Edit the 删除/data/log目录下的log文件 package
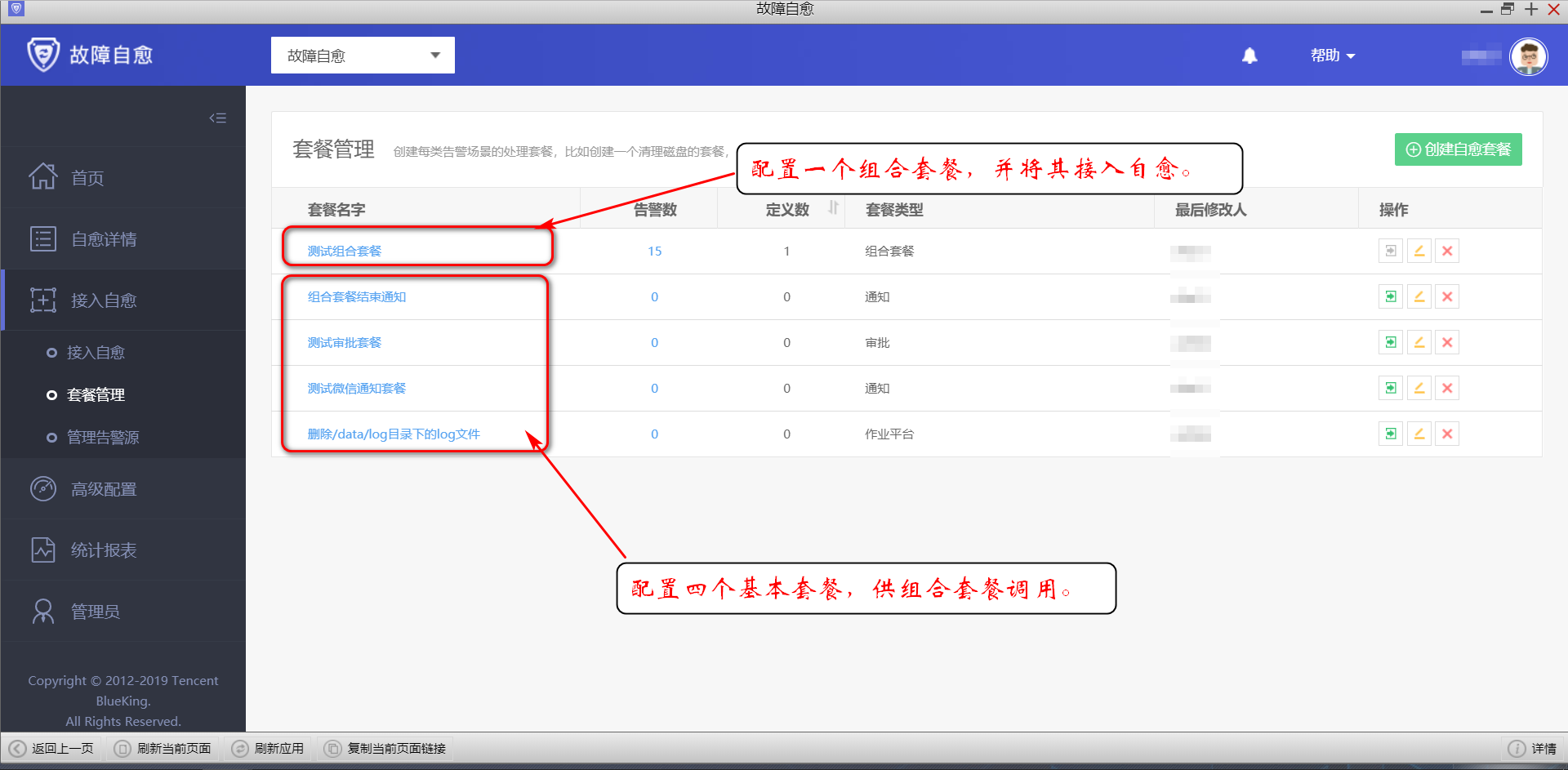1568x770 pixels. pyautogui.click(x=1419, y=434)
